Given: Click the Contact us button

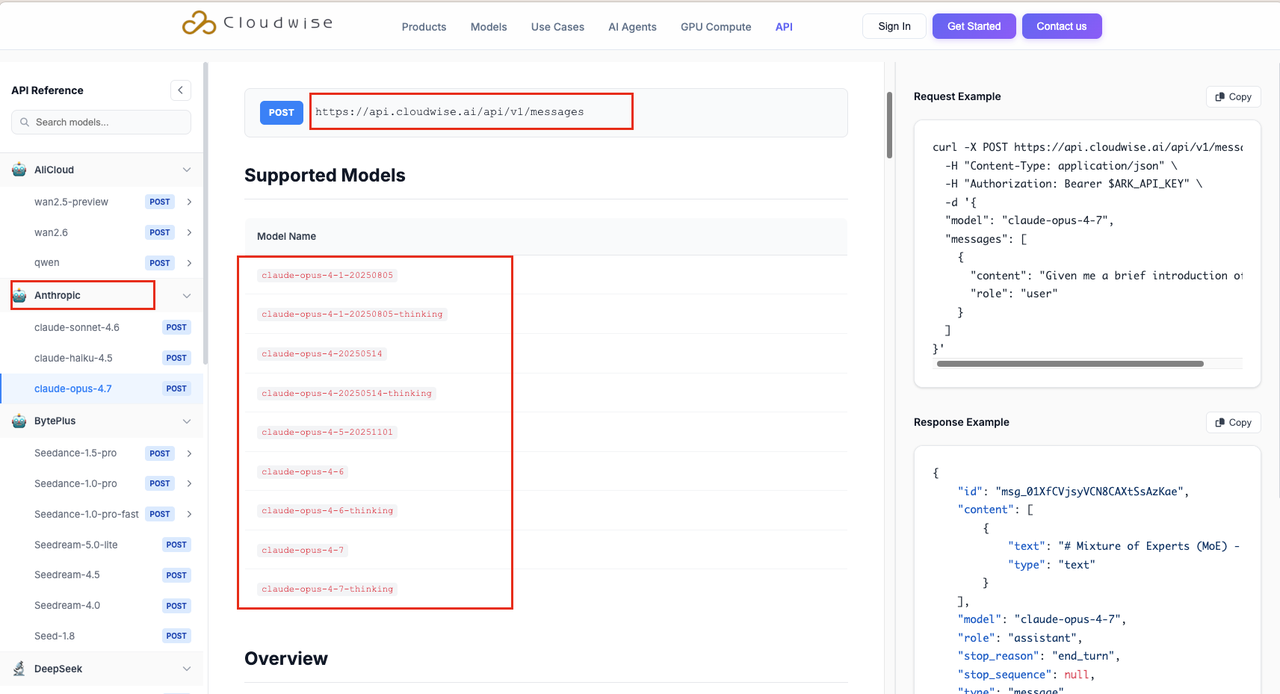Looking at the screenshot, I should pyautogui.click(x=1062, y=26).
